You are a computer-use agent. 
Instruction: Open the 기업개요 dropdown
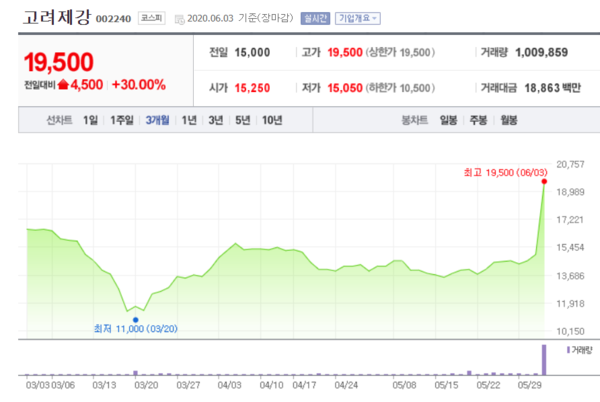click(x=358, y=18)
